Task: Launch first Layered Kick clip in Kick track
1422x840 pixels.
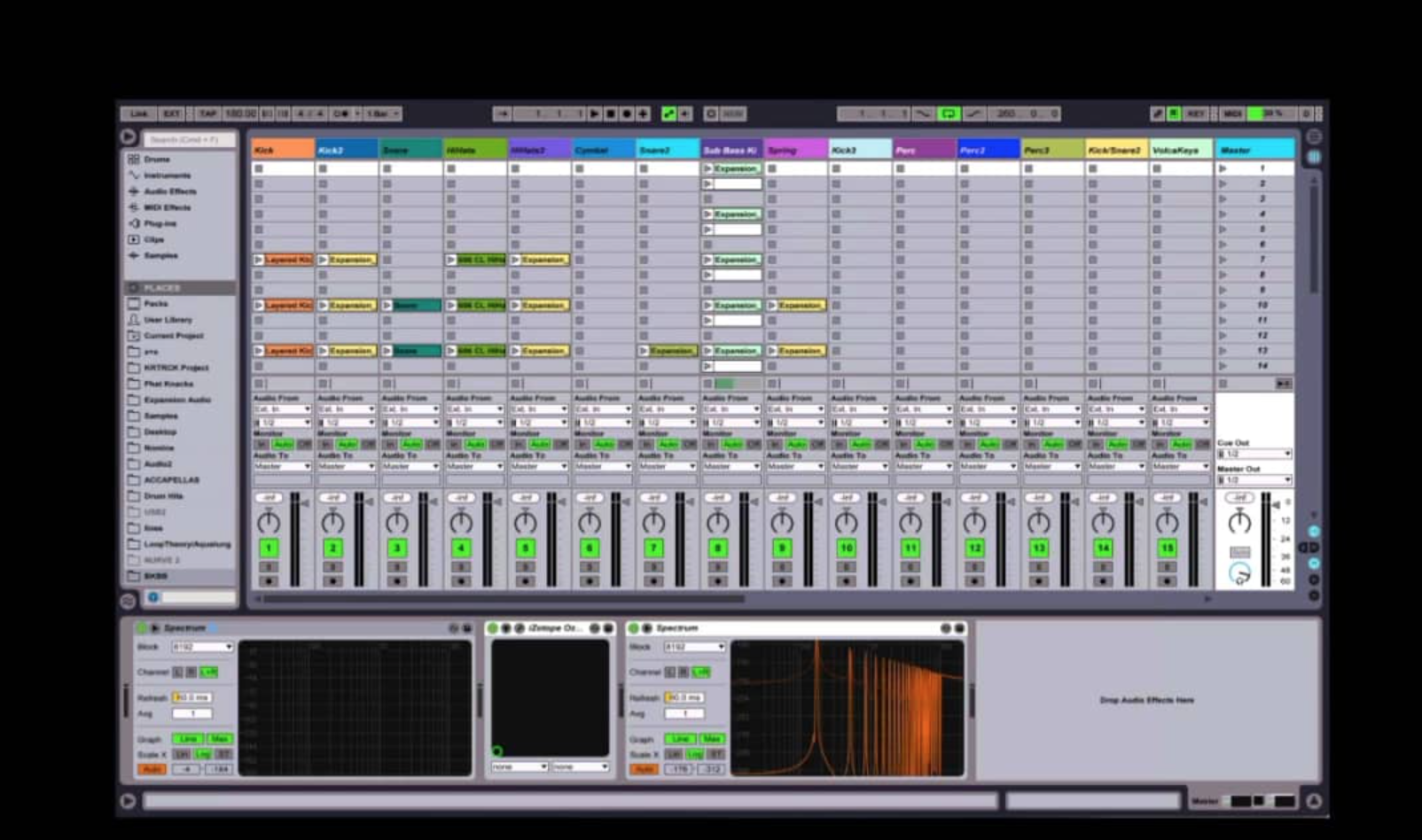Action: pos(259,260)
